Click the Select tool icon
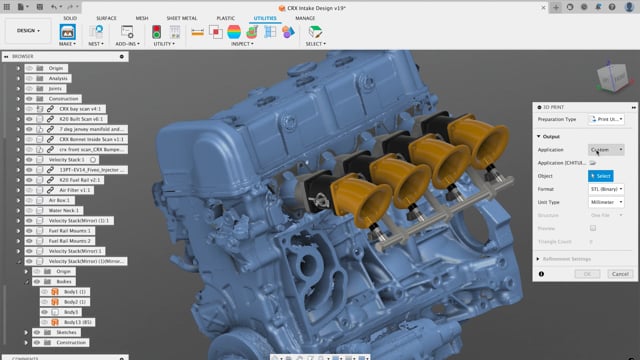 pos(315,32)
